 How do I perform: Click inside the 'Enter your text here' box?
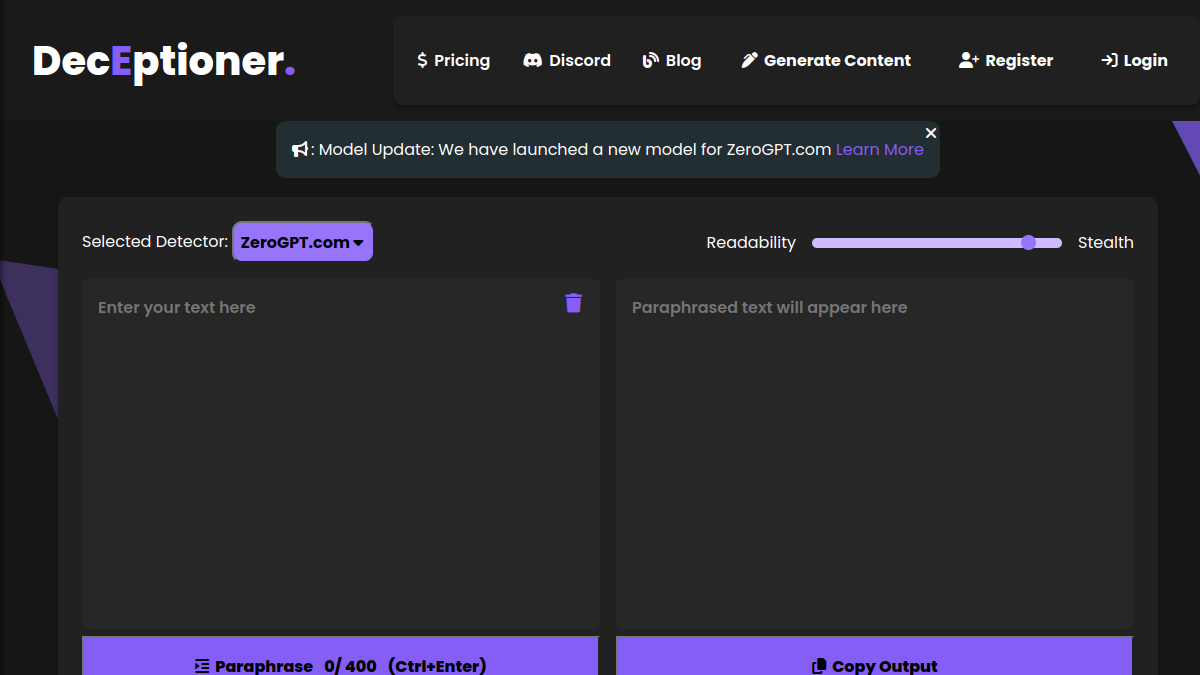341,454
